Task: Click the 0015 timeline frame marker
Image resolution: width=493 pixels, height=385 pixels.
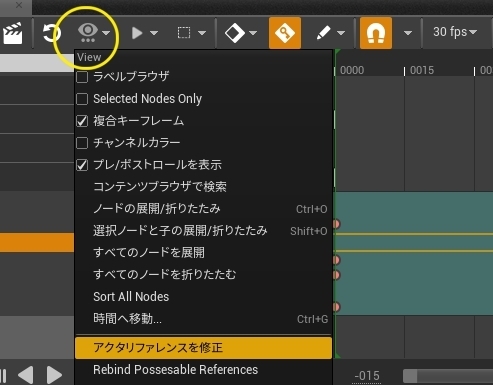Action: click(422, 70)
